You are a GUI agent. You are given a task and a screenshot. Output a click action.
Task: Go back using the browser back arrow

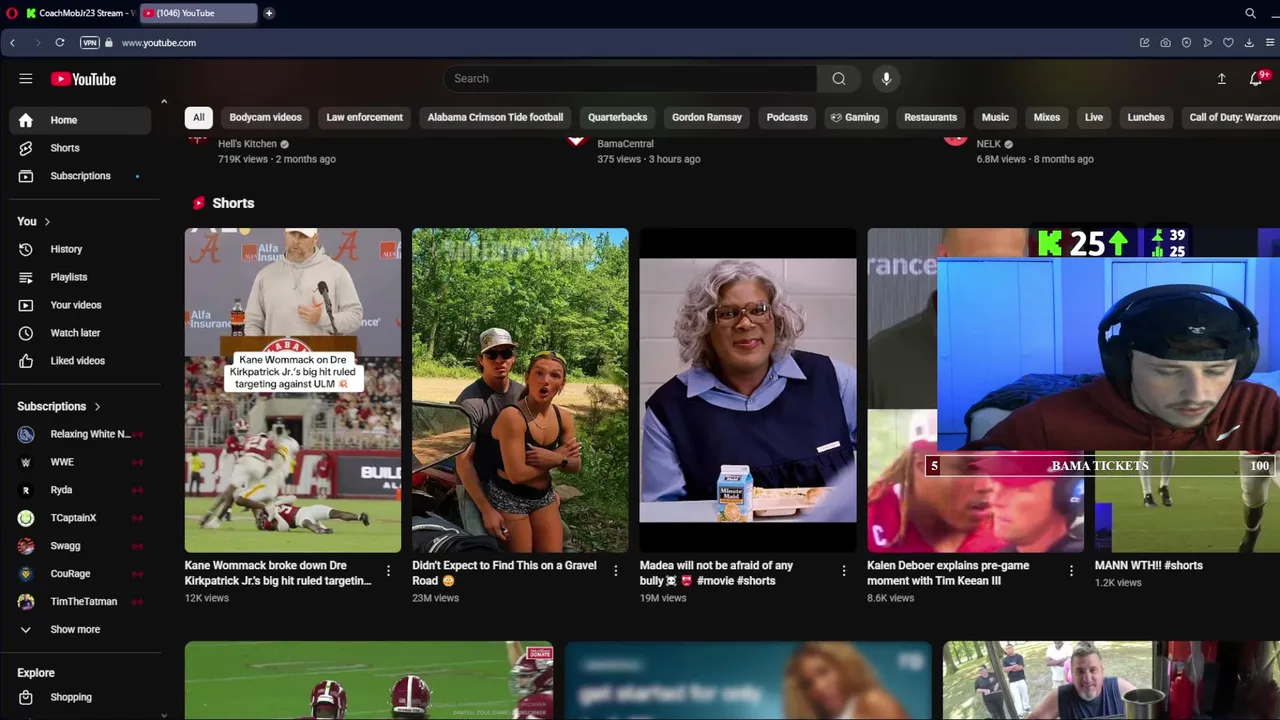(12, 43)
